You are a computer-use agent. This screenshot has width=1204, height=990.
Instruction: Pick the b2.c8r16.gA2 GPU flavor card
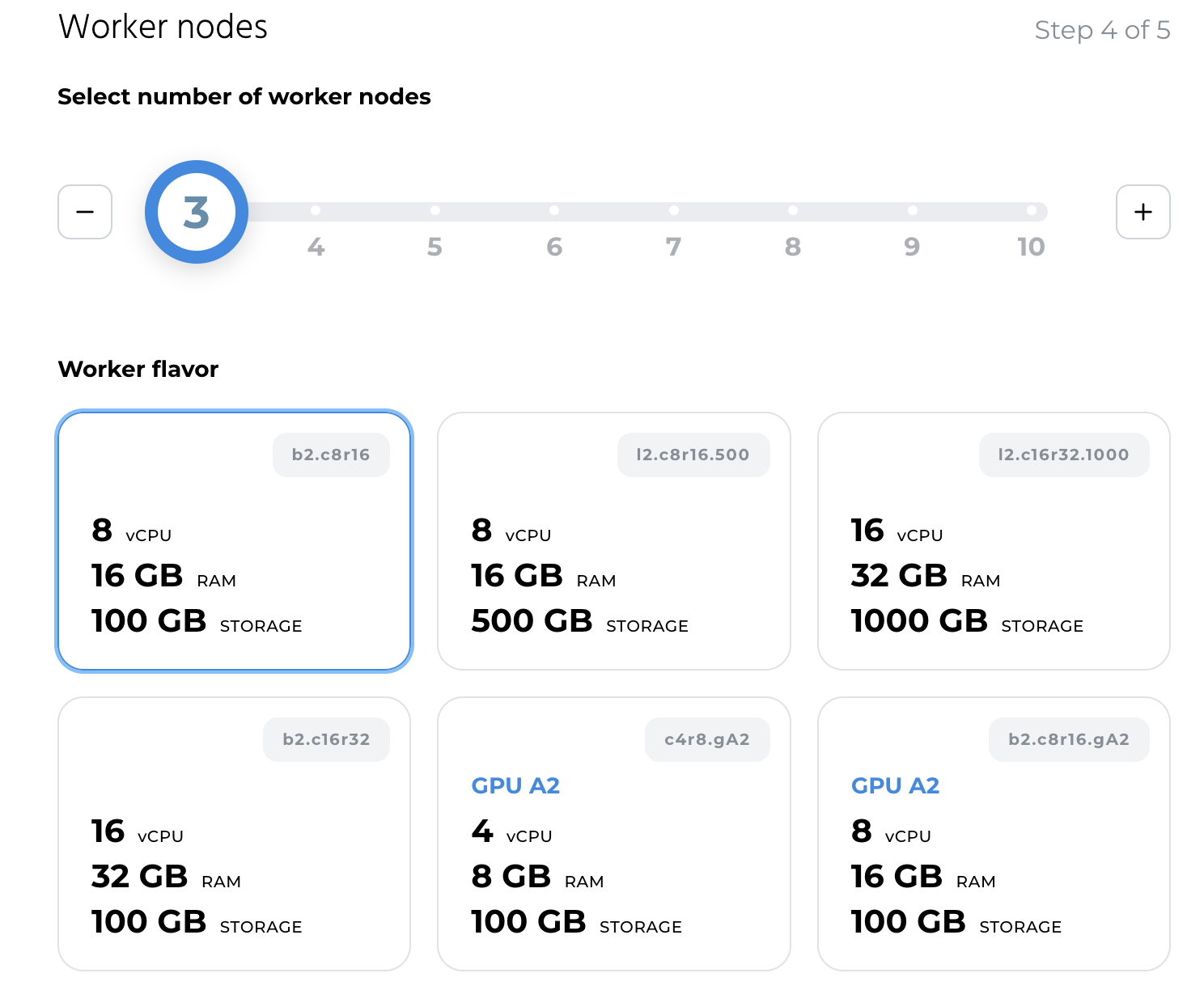(994, 833)
